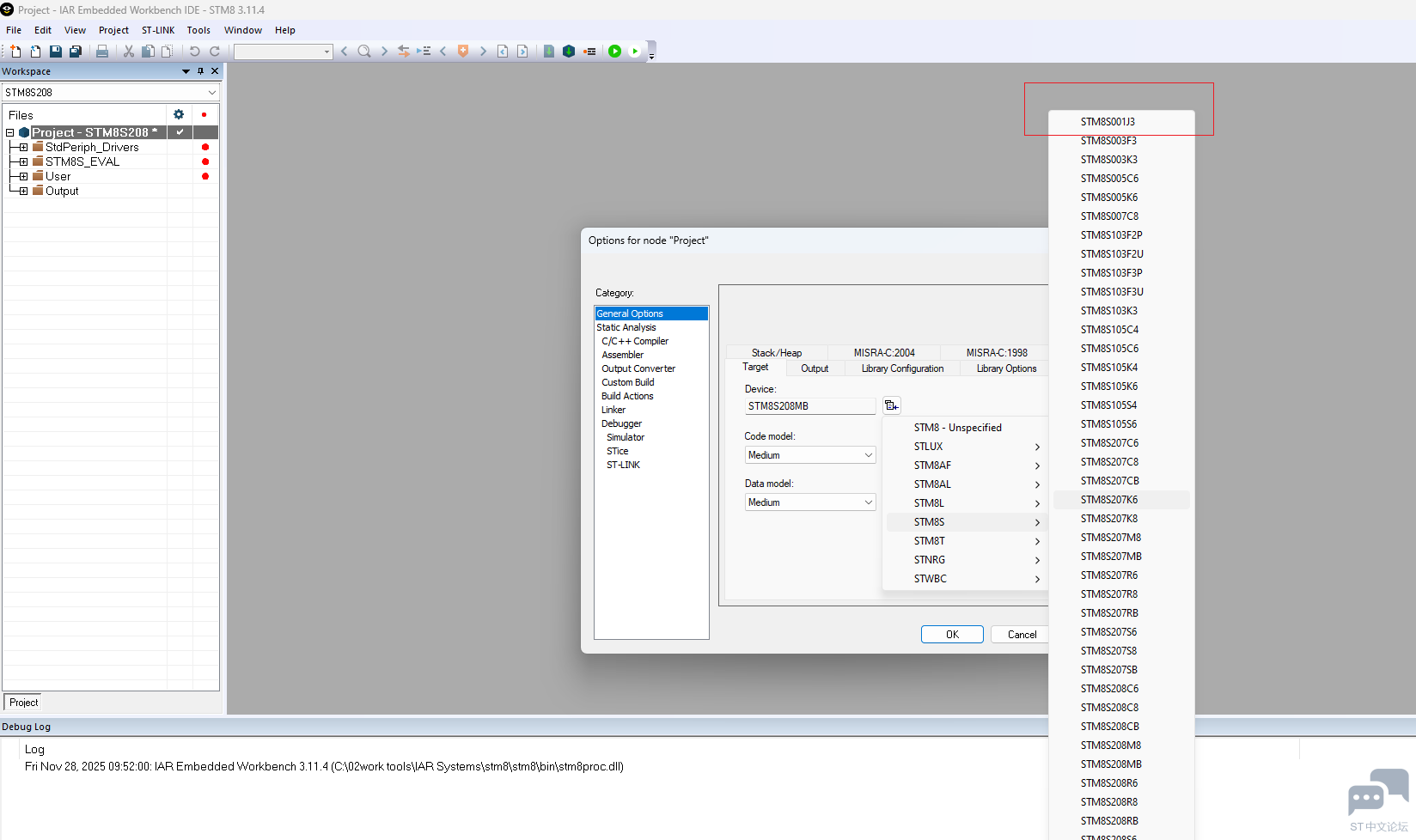Image resolution: width=1416 pixels, height=840 pixels.
Task: Switch to the Library Configuration tab
Action: pyautogui.click(x=902, y=368)
